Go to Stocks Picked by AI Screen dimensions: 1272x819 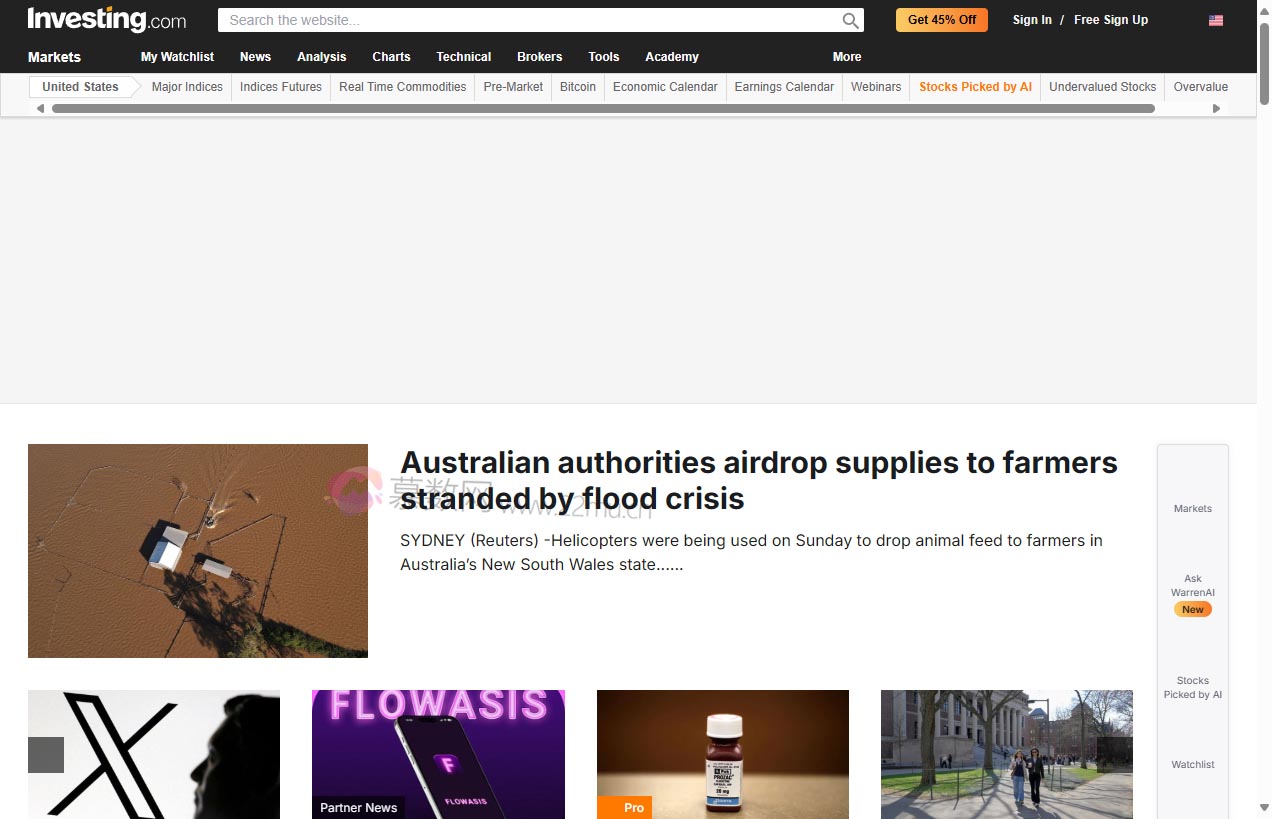tap(975, 87)
